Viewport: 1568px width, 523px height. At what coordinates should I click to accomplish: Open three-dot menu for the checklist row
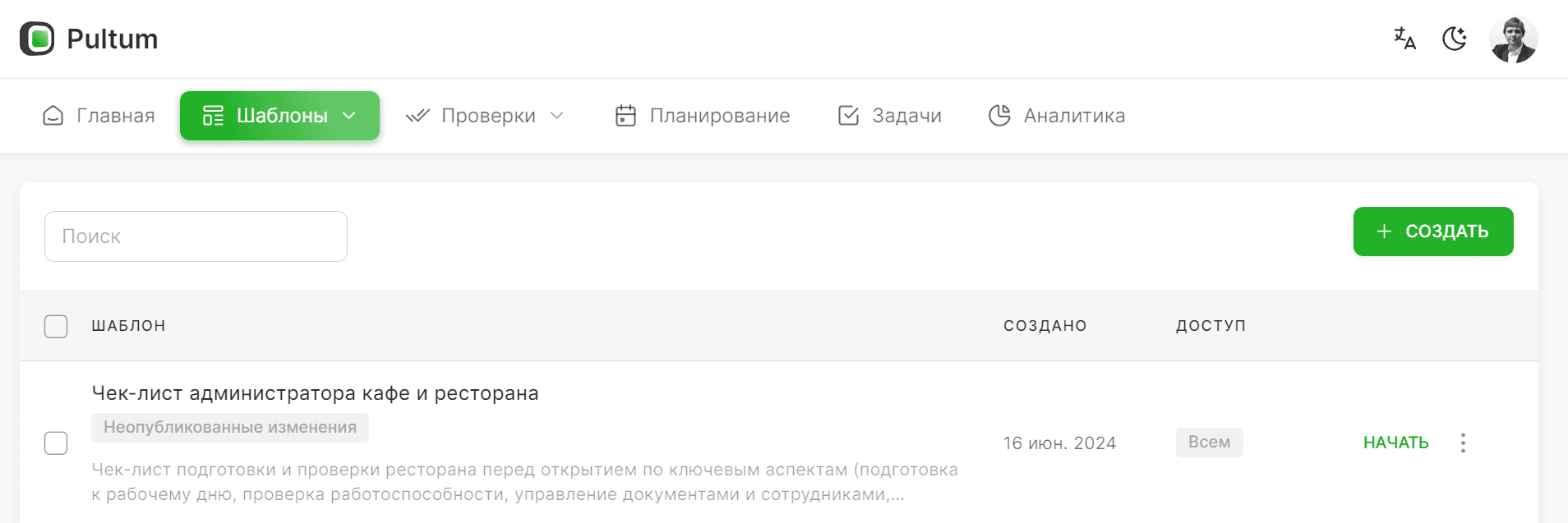point(1463,443)
